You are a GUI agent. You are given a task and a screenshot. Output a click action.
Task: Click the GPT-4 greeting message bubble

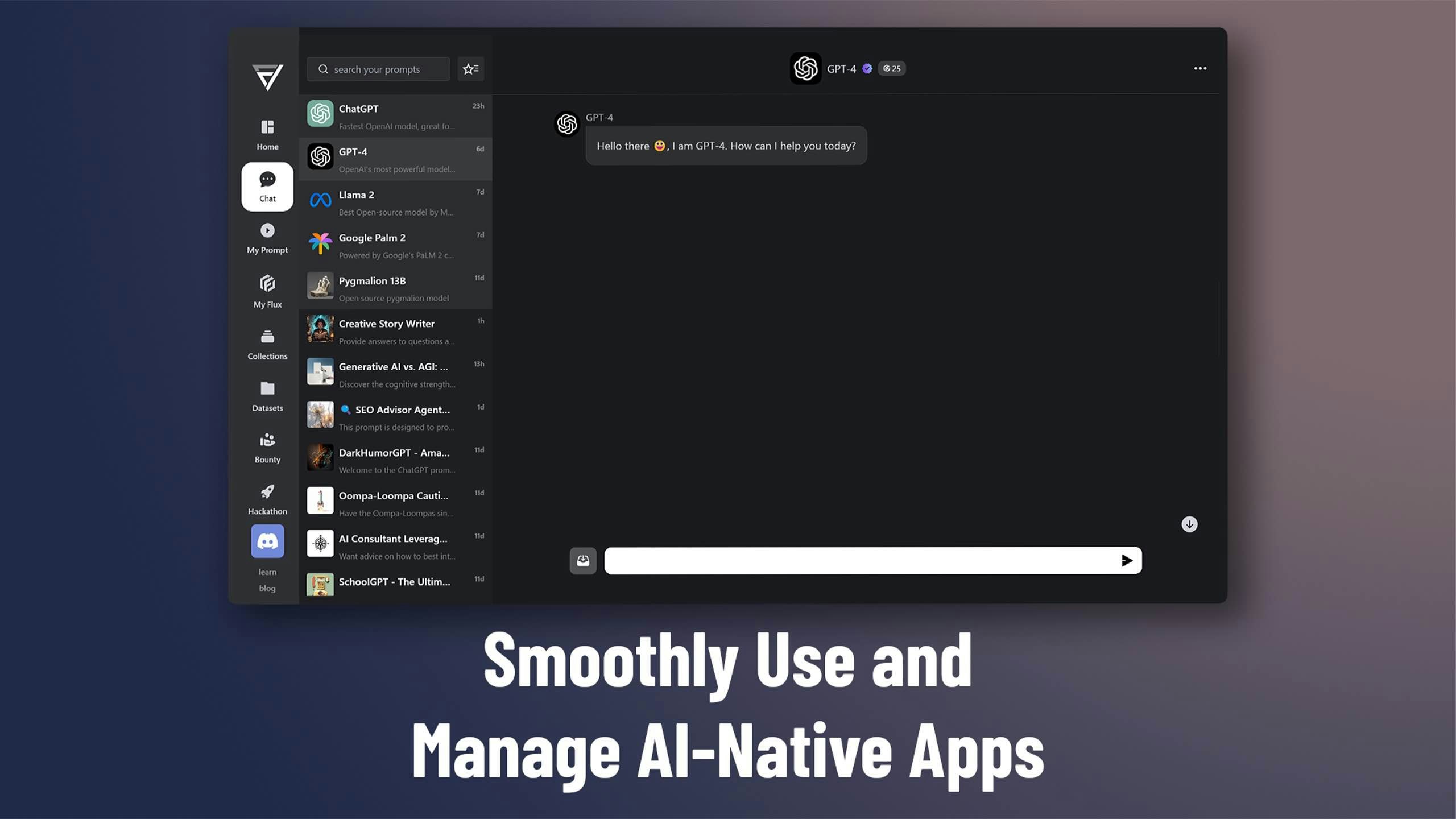(726, 146)
